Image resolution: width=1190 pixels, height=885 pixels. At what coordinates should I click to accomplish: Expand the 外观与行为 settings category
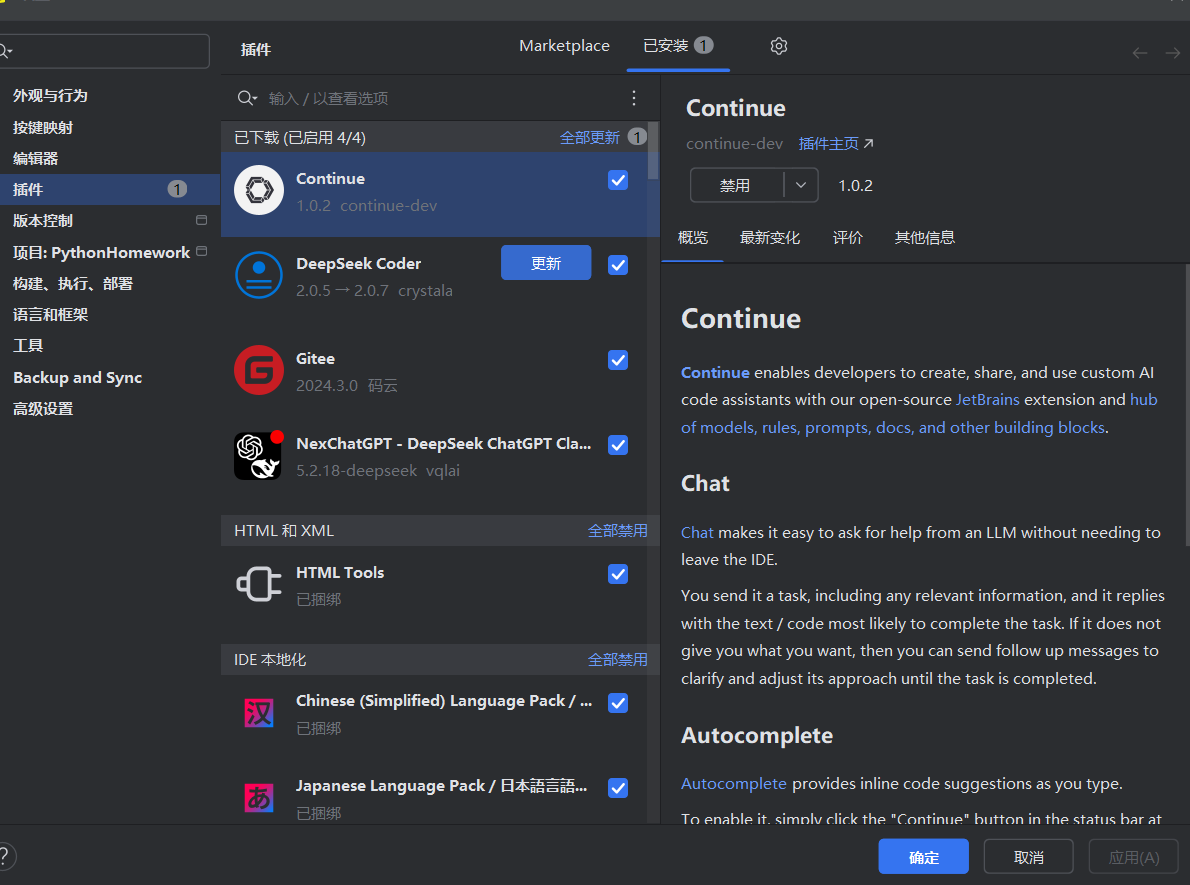coord(50,96)
